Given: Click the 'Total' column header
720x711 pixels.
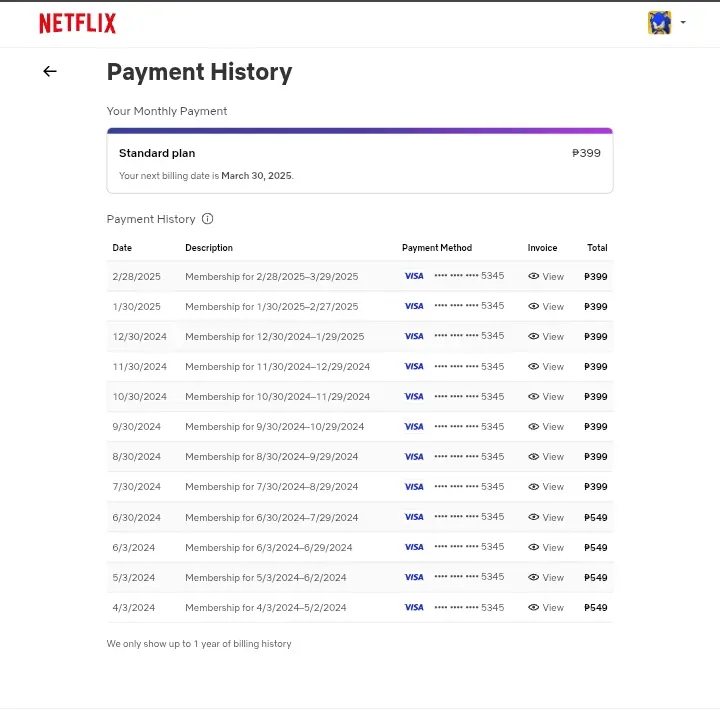Looking at the screenshot, I should [x=597, y=248].
